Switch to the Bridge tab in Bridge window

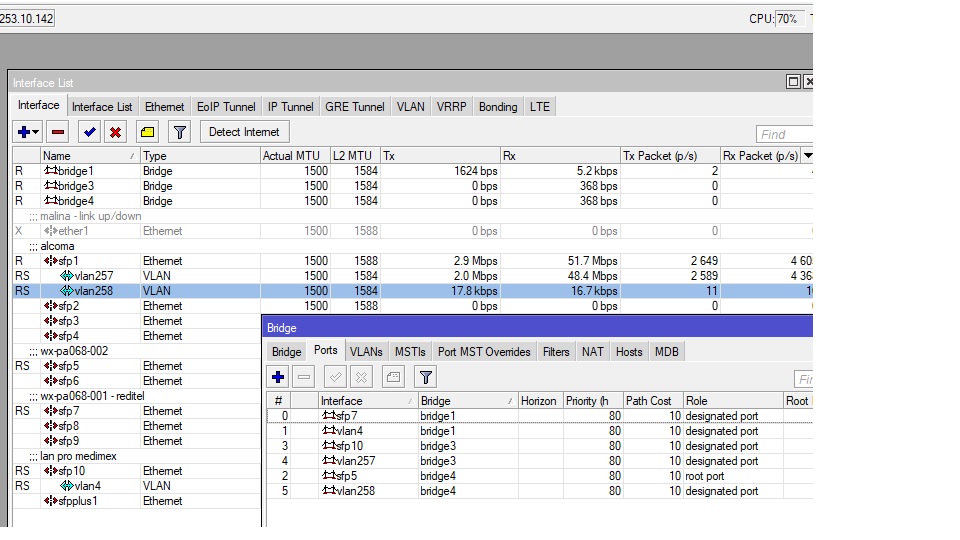click(287, 352)
